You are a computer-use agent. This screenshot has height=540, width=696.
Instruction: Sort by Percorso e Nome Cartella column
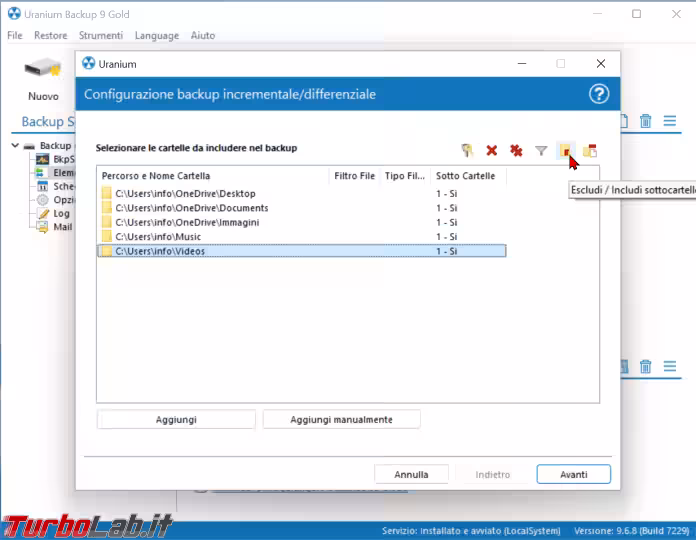coord(213,176)
